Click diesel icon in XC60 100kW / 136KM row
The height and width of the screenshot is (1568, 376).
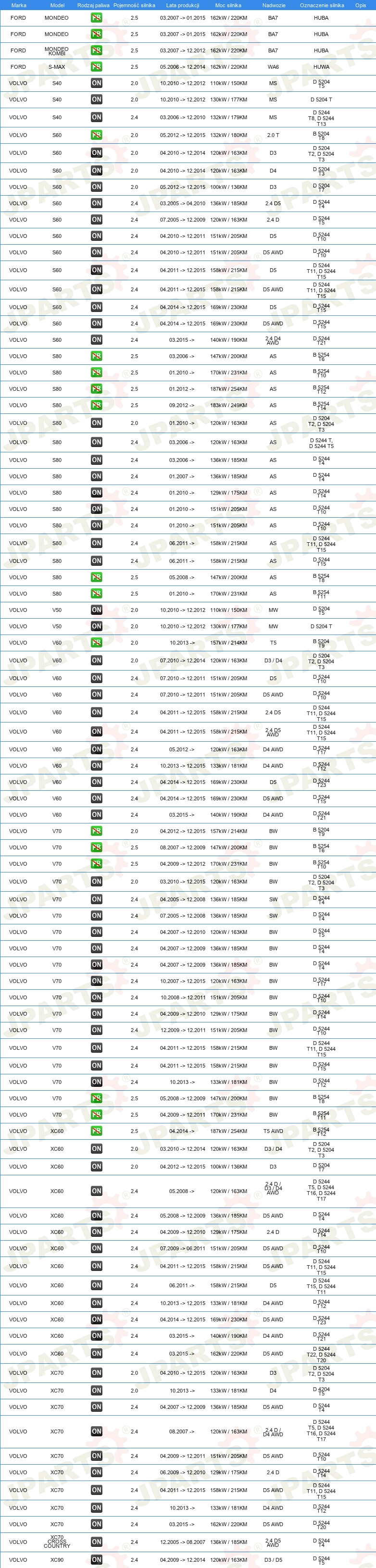[x=96, y=1167]
